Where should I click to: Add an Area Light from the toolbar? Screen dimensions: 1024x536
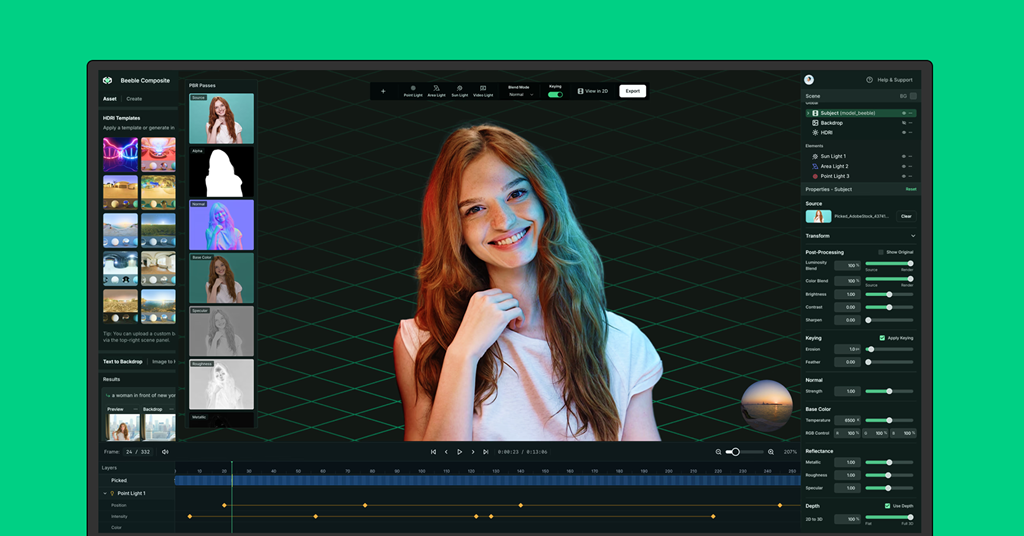point(436,90)
